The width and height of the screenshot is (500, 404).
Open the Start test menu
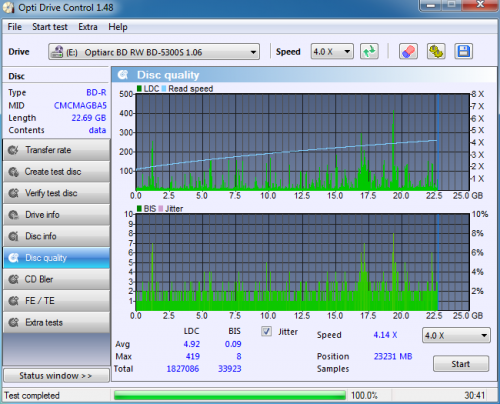click(x=50, y=27)
